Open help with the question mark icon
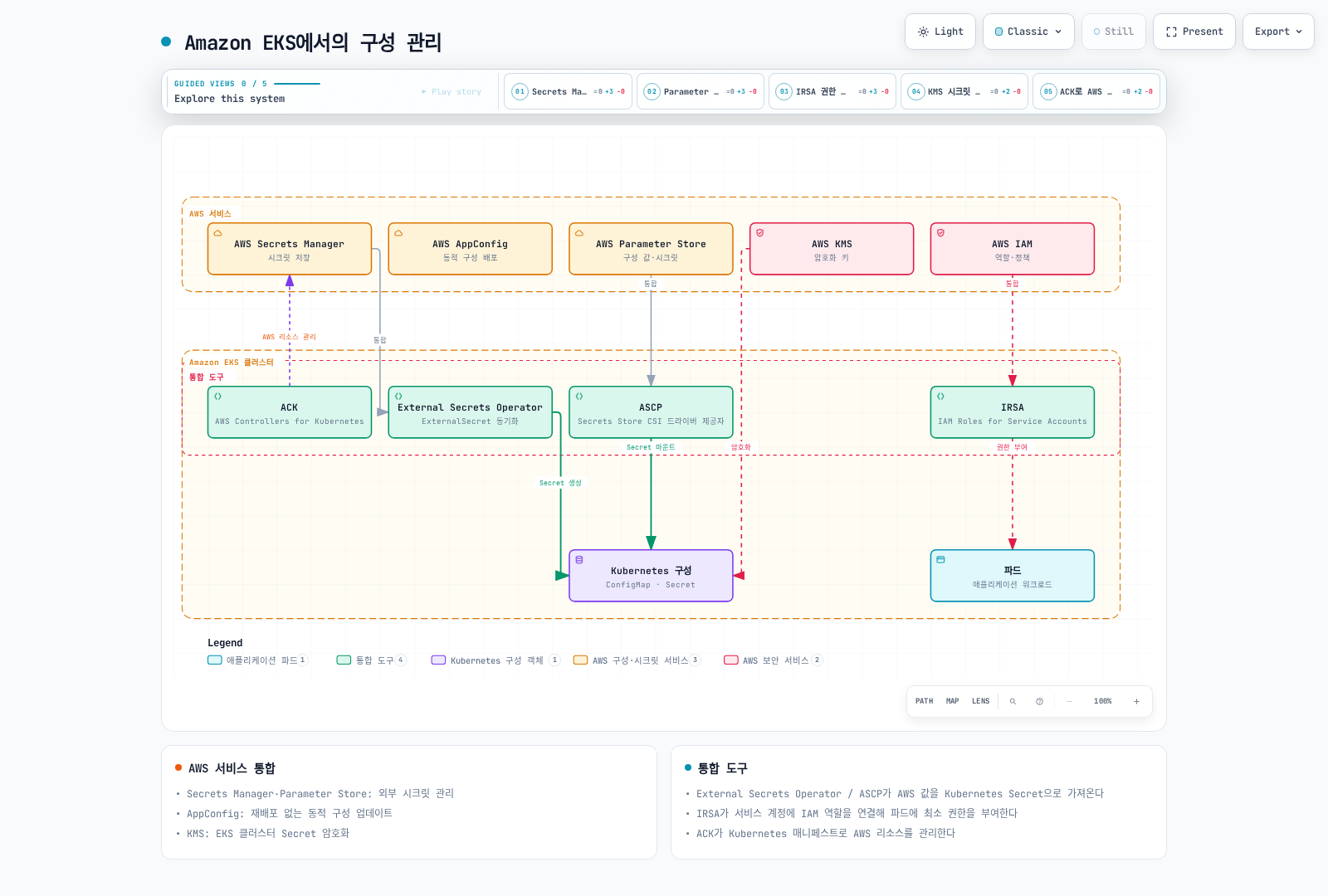This screenshot has height=896, width=1328. pyautogui.click(x=1039, y=702)
